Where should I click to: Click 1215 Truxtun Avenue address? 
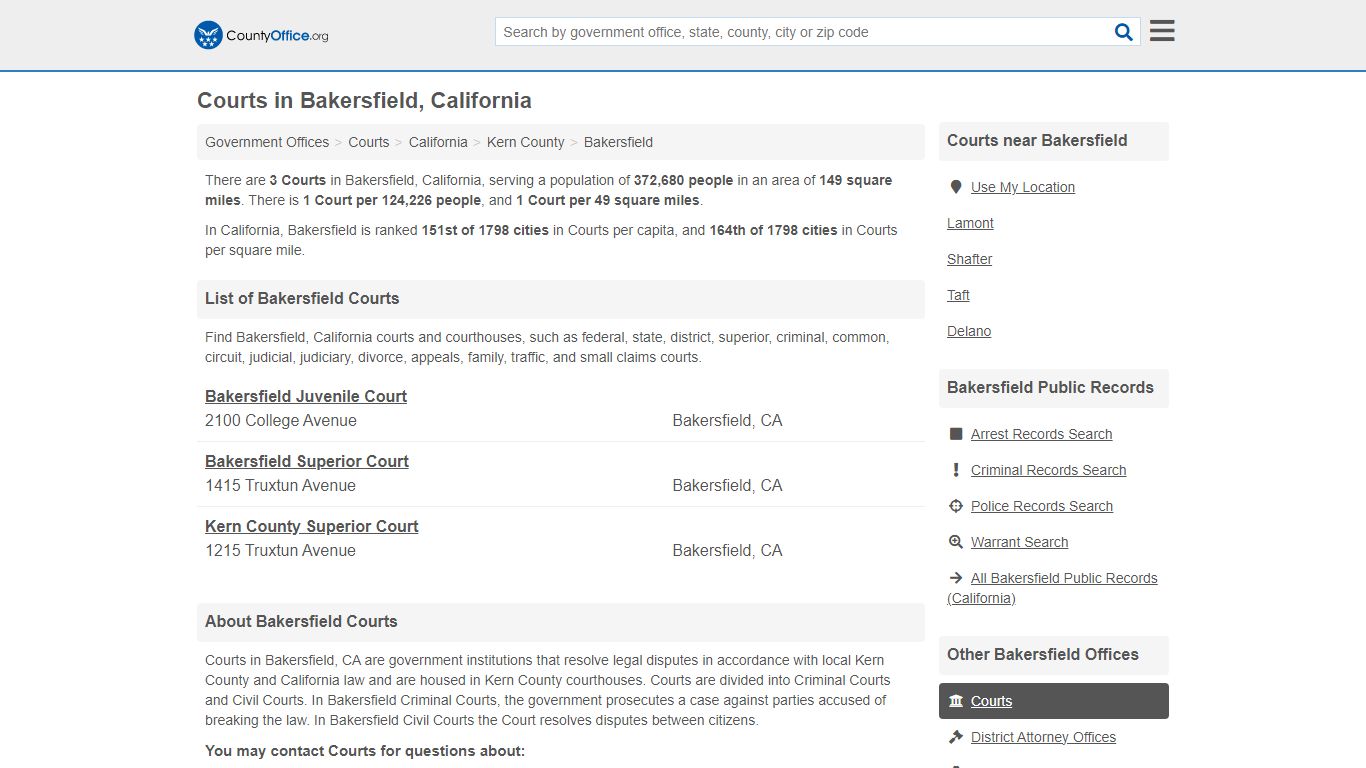click(281, 551)
